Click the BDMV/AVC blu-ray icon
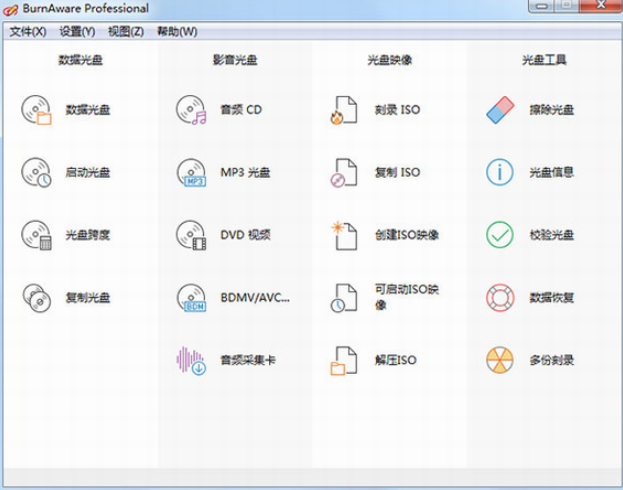Screen dimensions: 623x490 pyautogui.click(x=190, y=297)
